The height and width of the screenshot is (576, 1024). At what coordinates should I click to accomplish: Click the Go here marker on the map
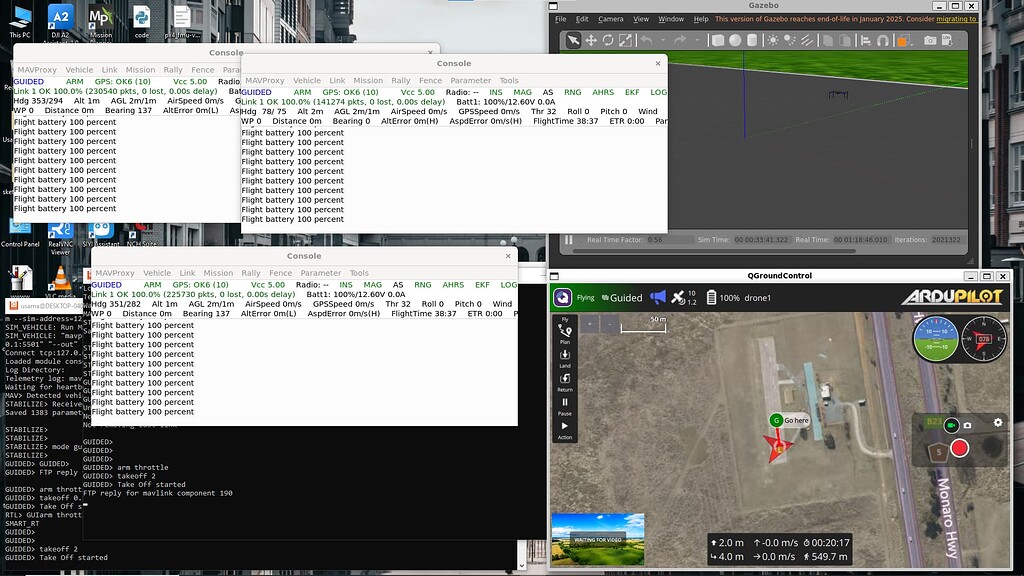[791, 420]
